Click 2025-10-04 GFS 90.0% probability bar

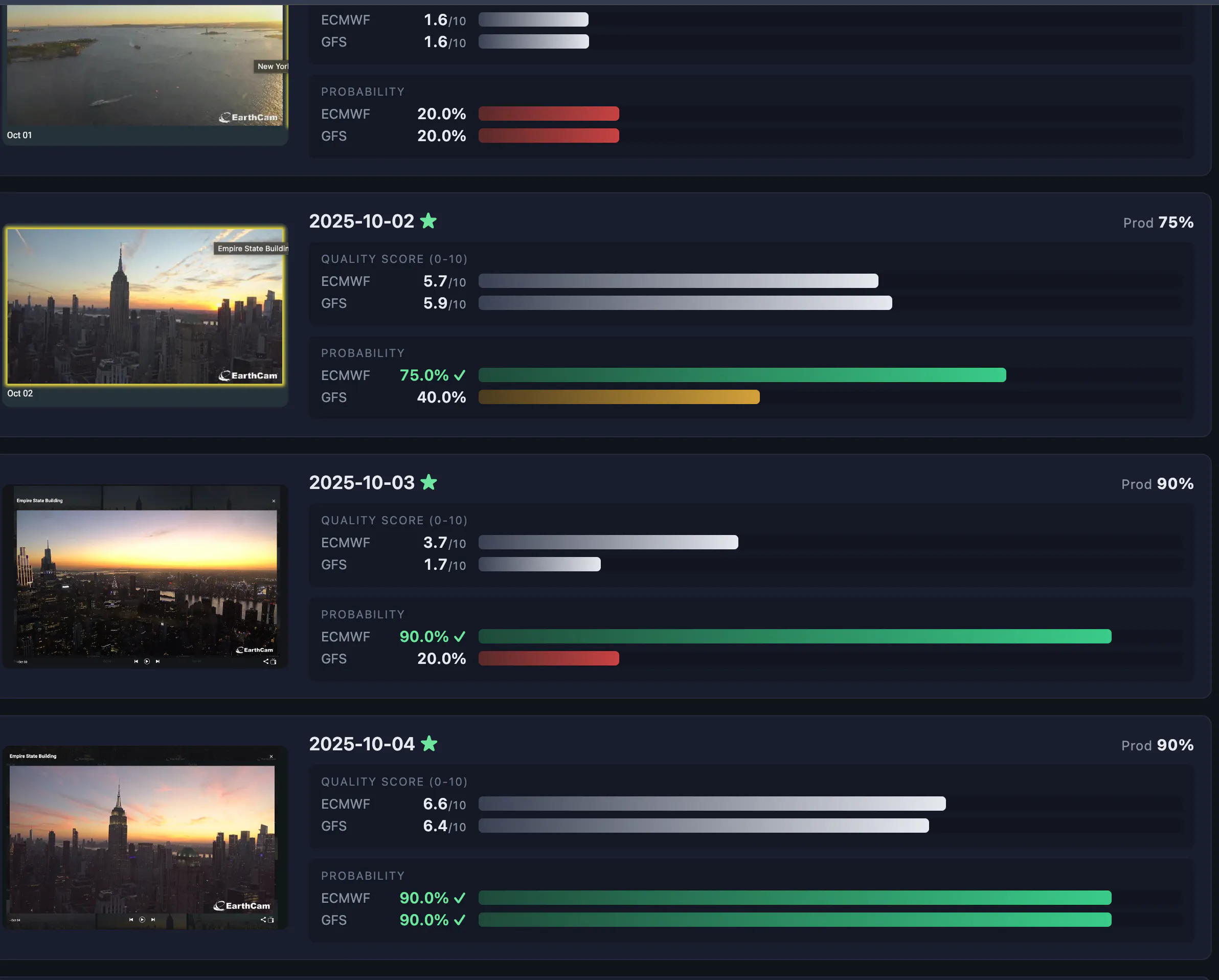[795, 920]
